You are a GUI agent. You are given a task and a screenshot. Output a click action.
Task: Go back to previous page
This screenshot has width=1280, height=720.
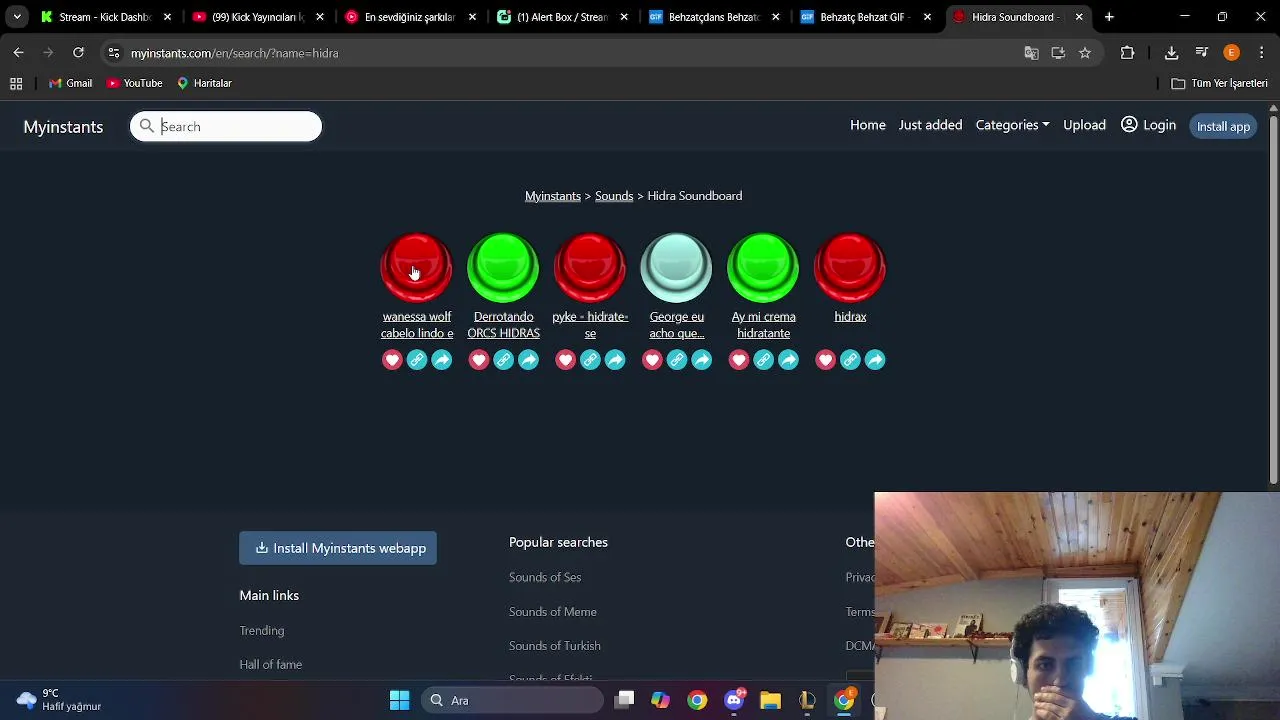[x=18, y=53]
